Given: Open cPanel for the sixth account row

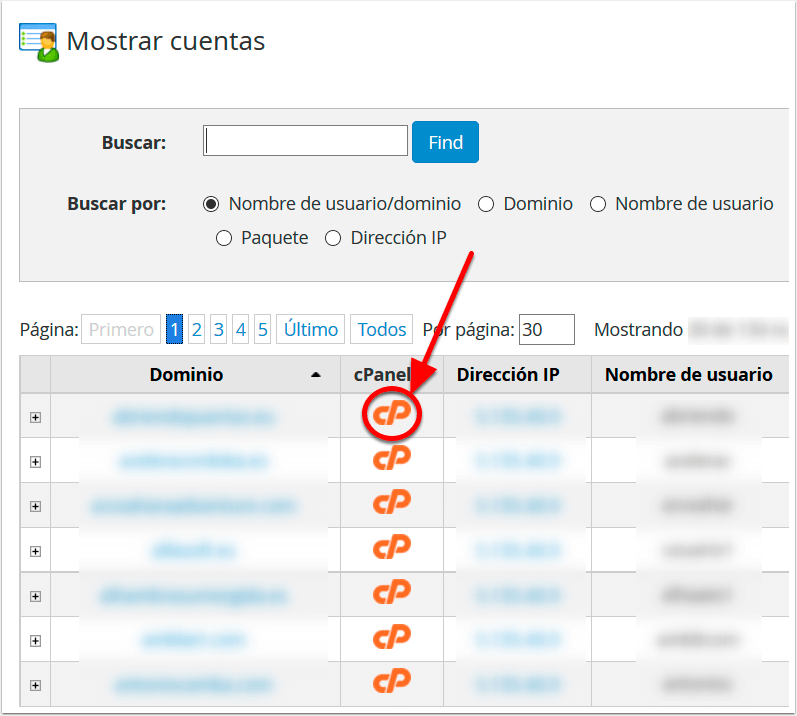Looking at the screenshot, I should pyautogui.click(x=392, y=636).
